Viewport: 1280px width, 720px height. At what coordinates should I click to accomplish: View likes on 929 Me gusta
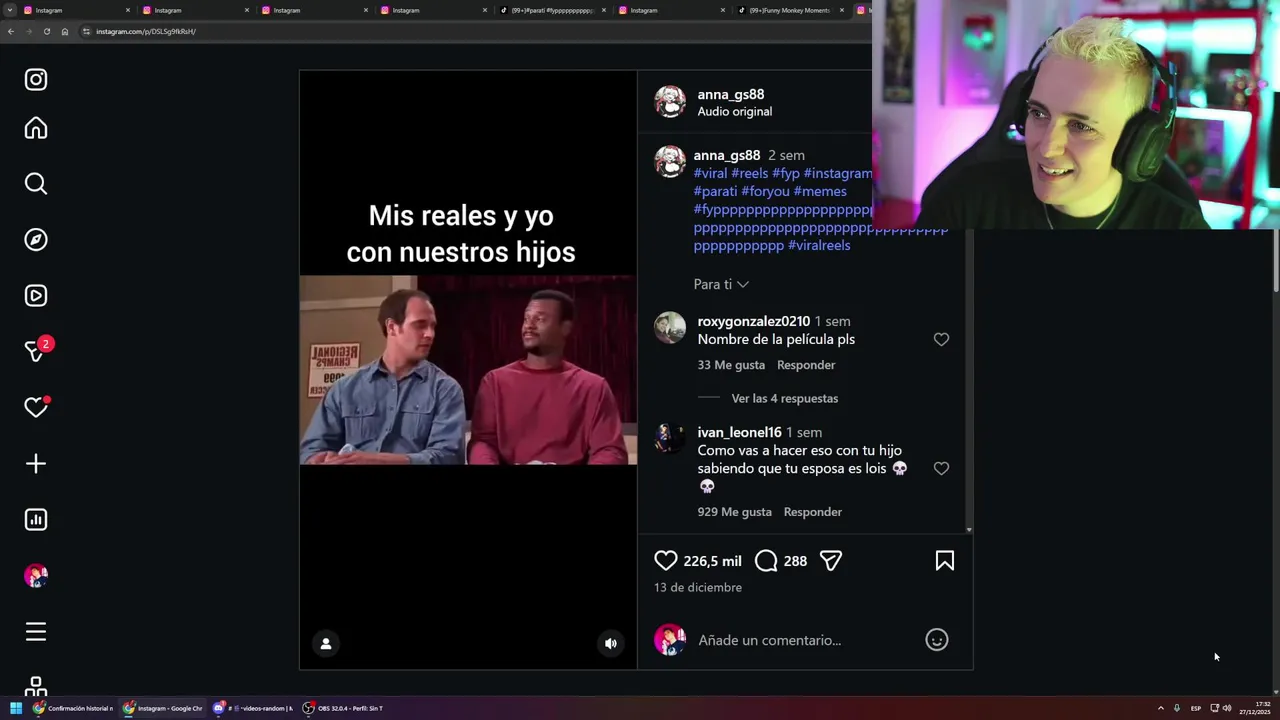735,512
